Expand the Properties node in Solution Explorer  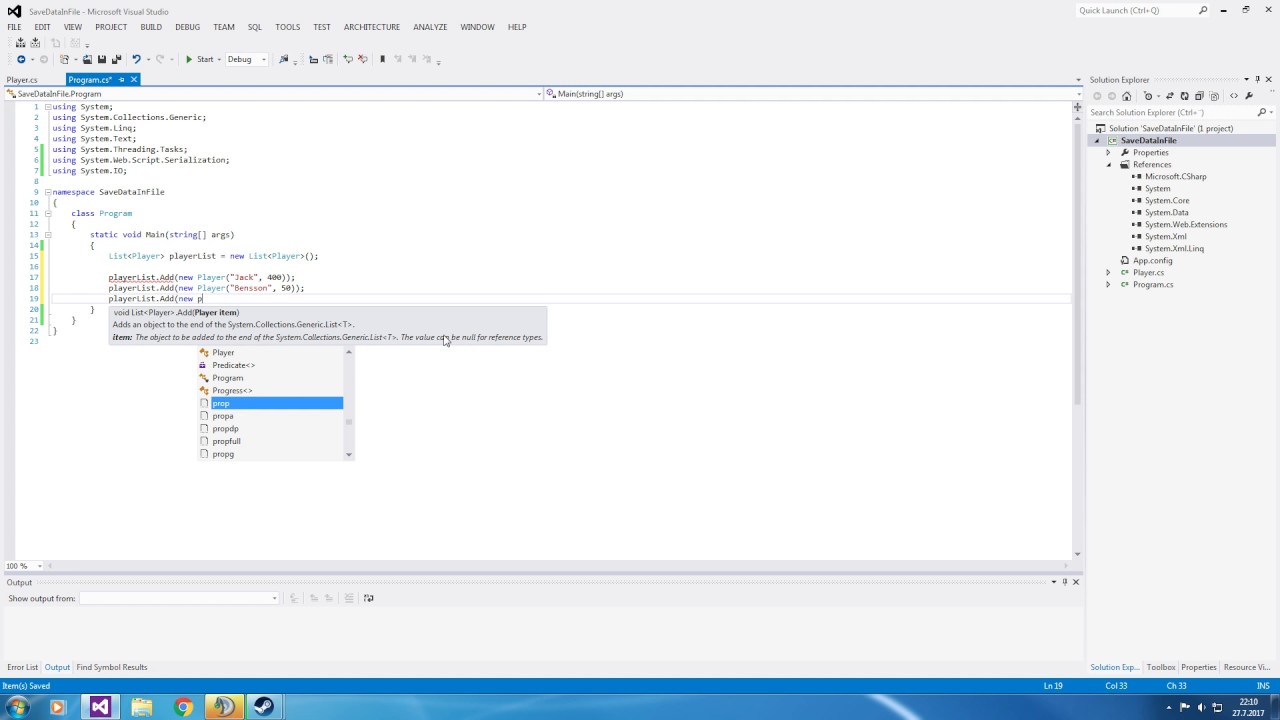(1108, 153)
